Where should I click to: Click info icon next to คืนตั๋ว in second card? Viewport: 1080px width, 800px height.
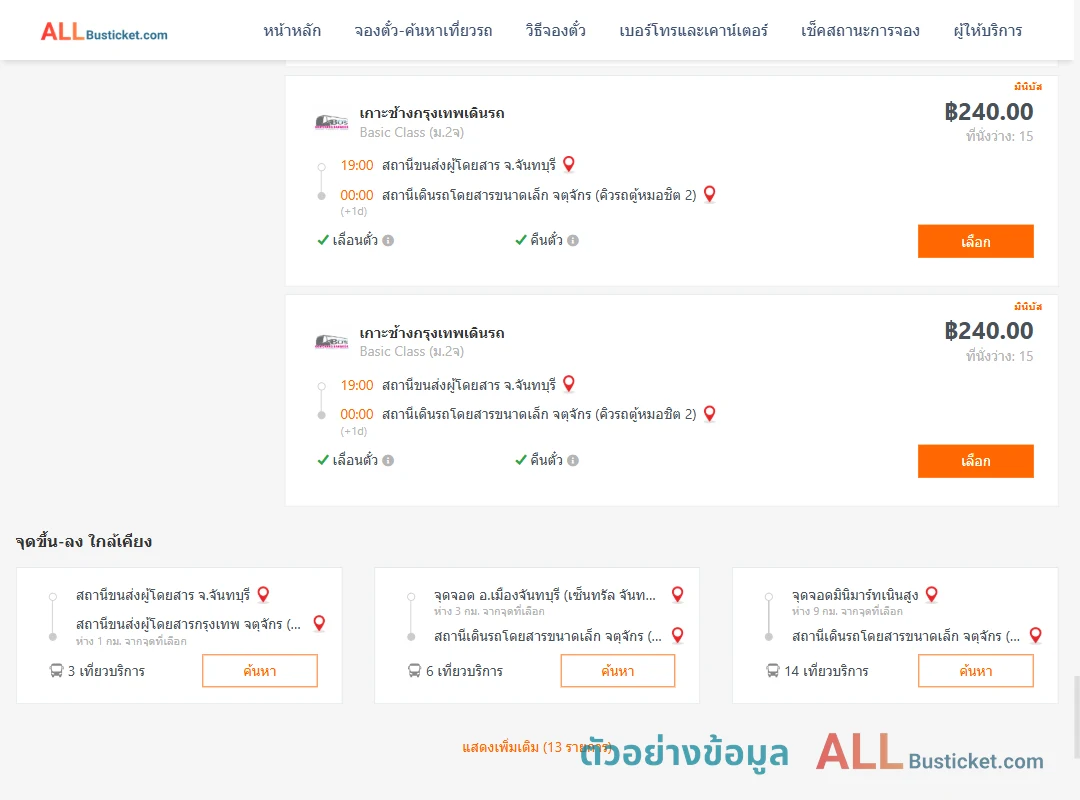573,460
